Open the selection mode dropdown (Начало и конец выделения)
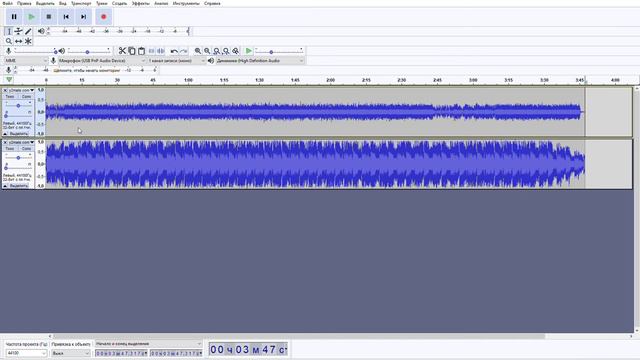 [x=149, y=344]
